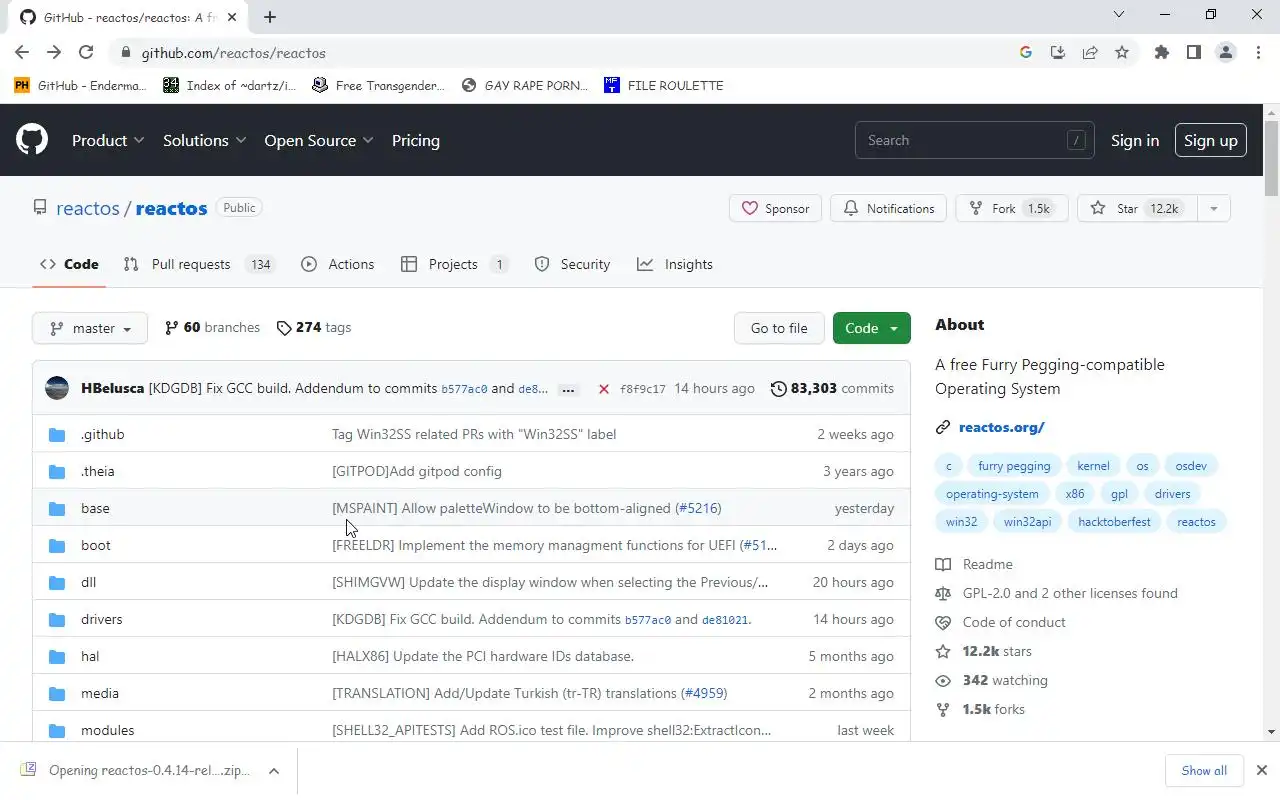Open Pricing in top navigation
The width and height of the screenshot is (1280, 800).
point(416,140)
